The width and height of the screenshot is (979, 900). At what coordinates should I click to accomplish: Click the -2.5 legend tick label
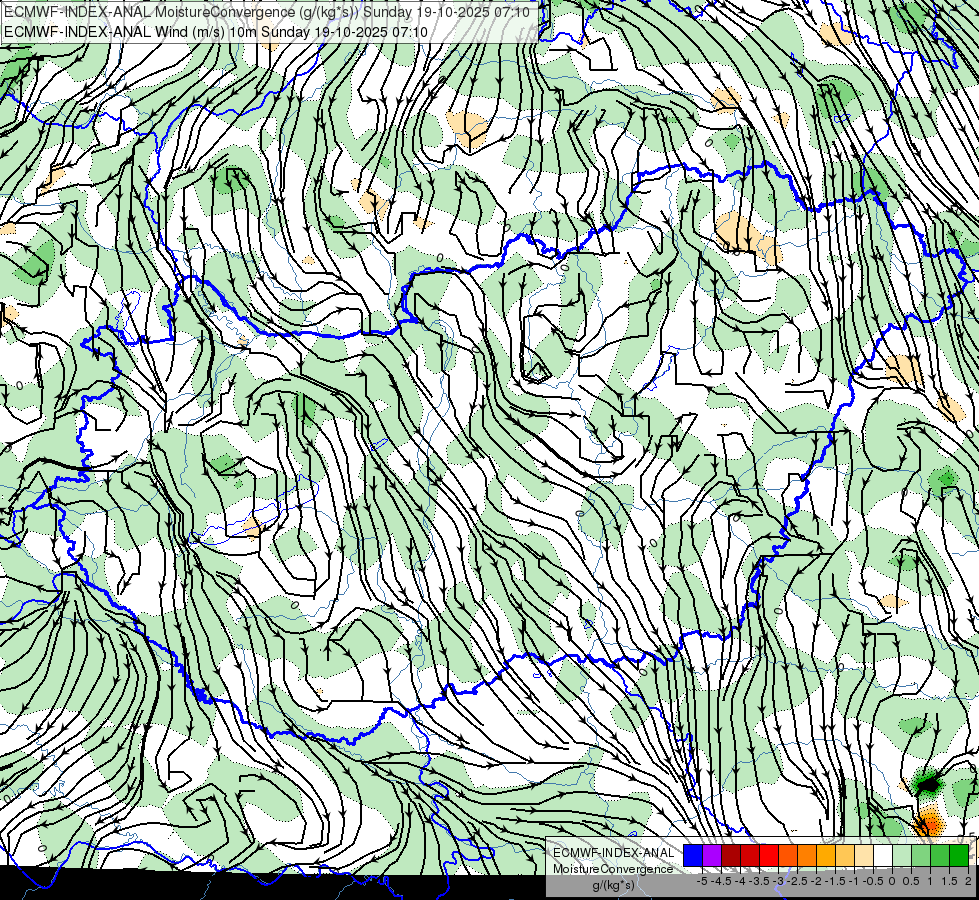(799, 881)
